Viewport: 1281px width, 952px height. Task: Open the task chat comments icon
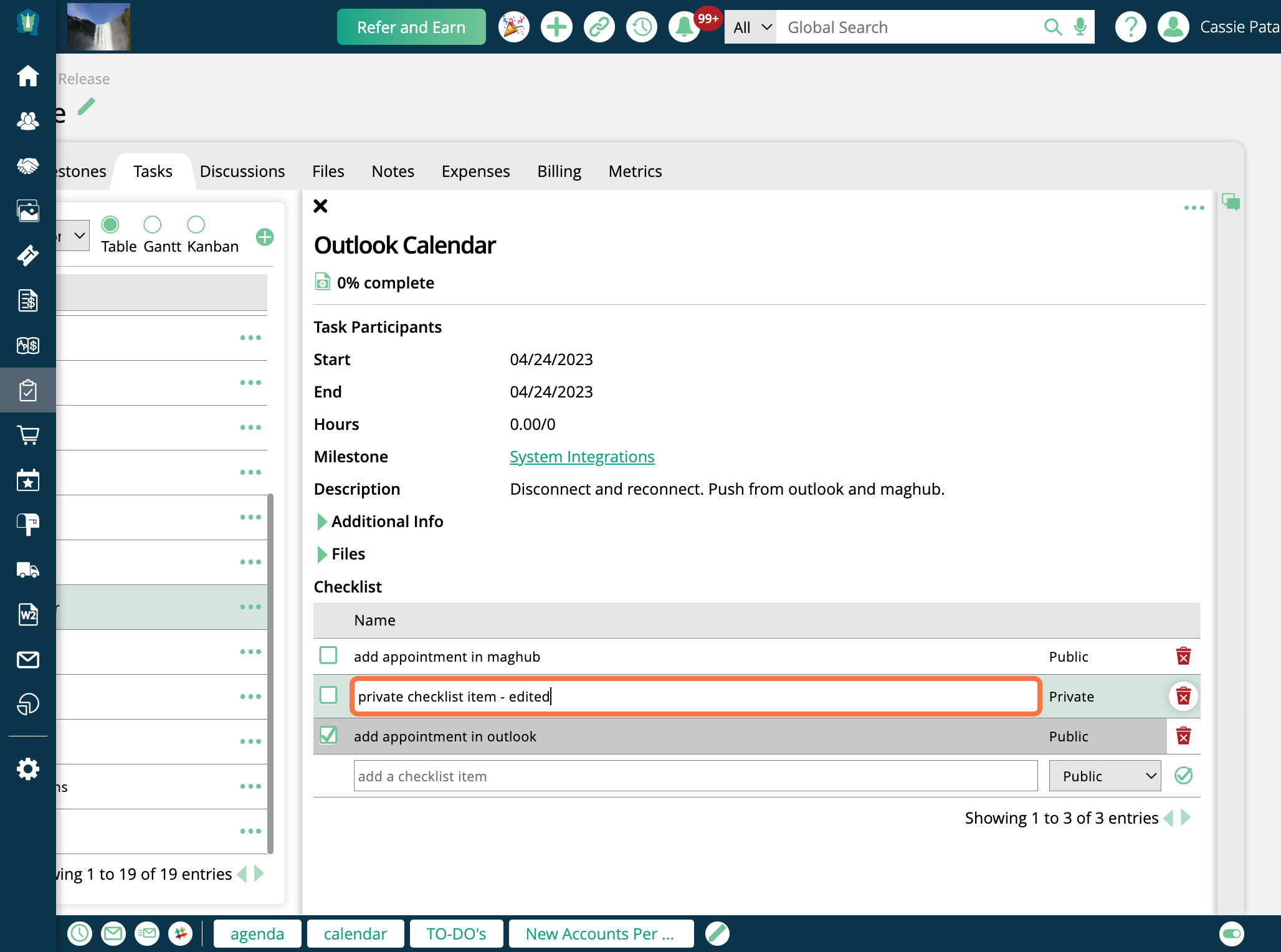point(1231,202)
